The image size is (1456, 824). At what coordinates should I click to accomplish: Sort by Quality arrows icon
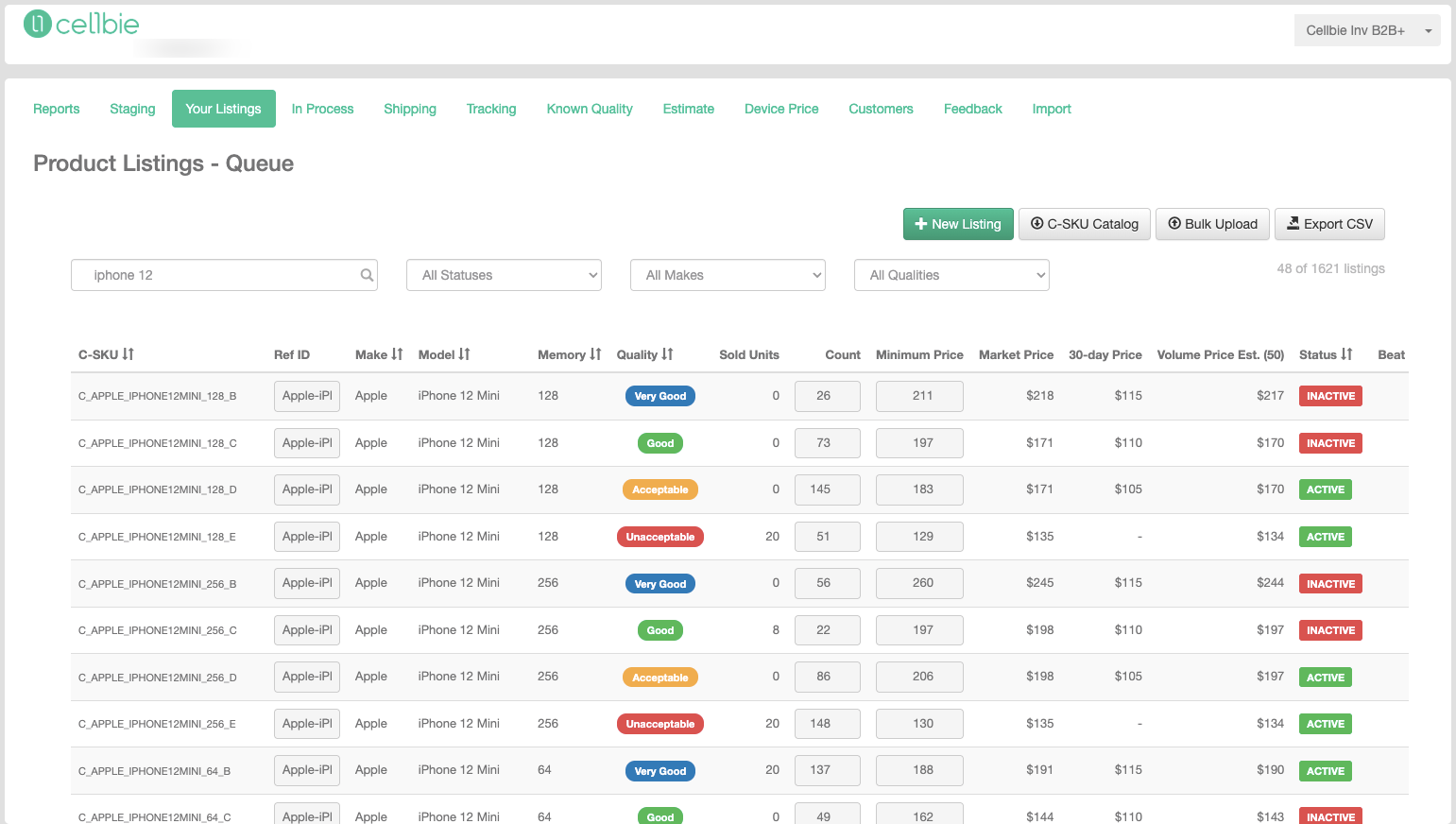668,354
